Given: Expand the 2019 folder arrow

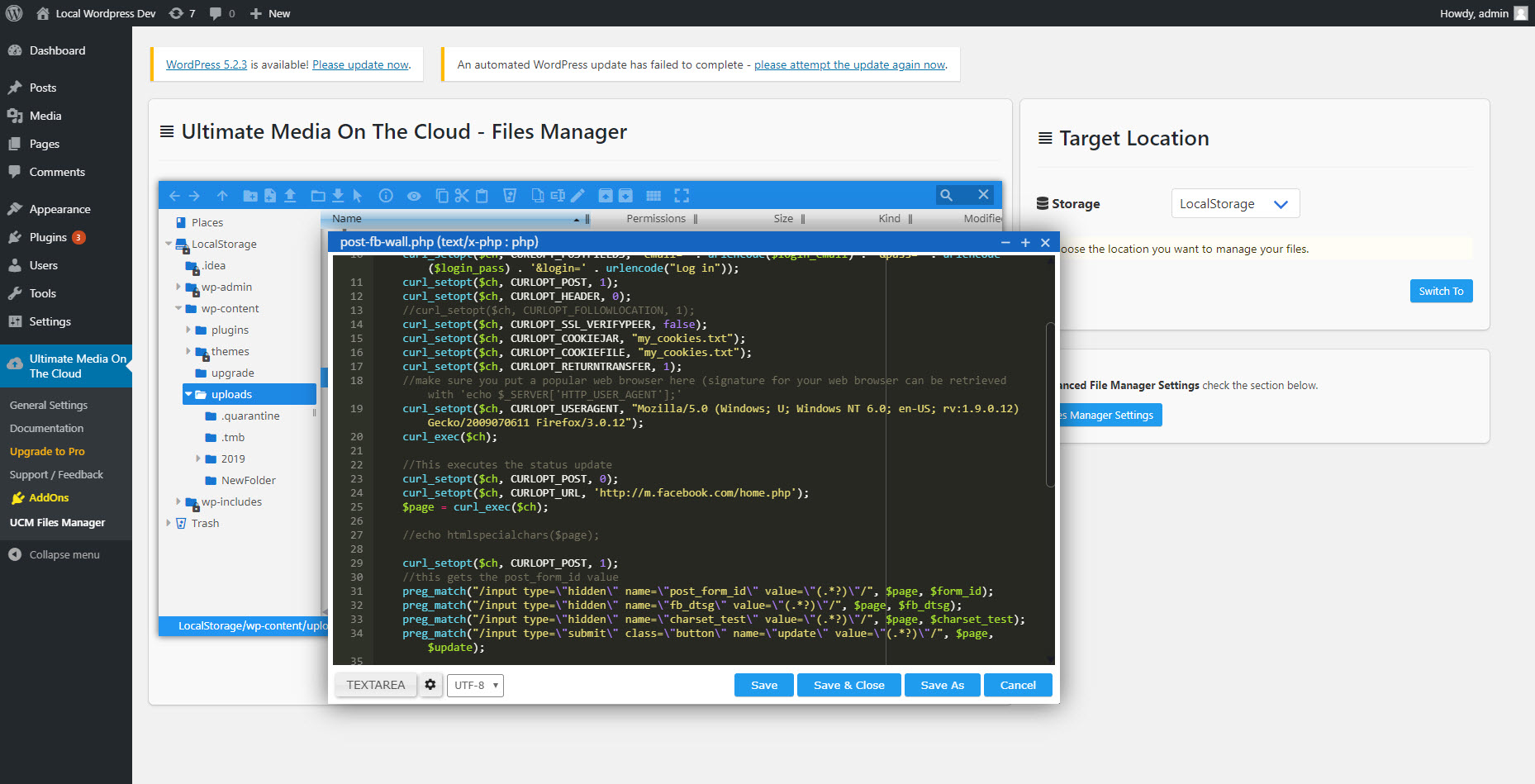Looking at the screenshot, I should pyautogui.click(x=198, y=459).
